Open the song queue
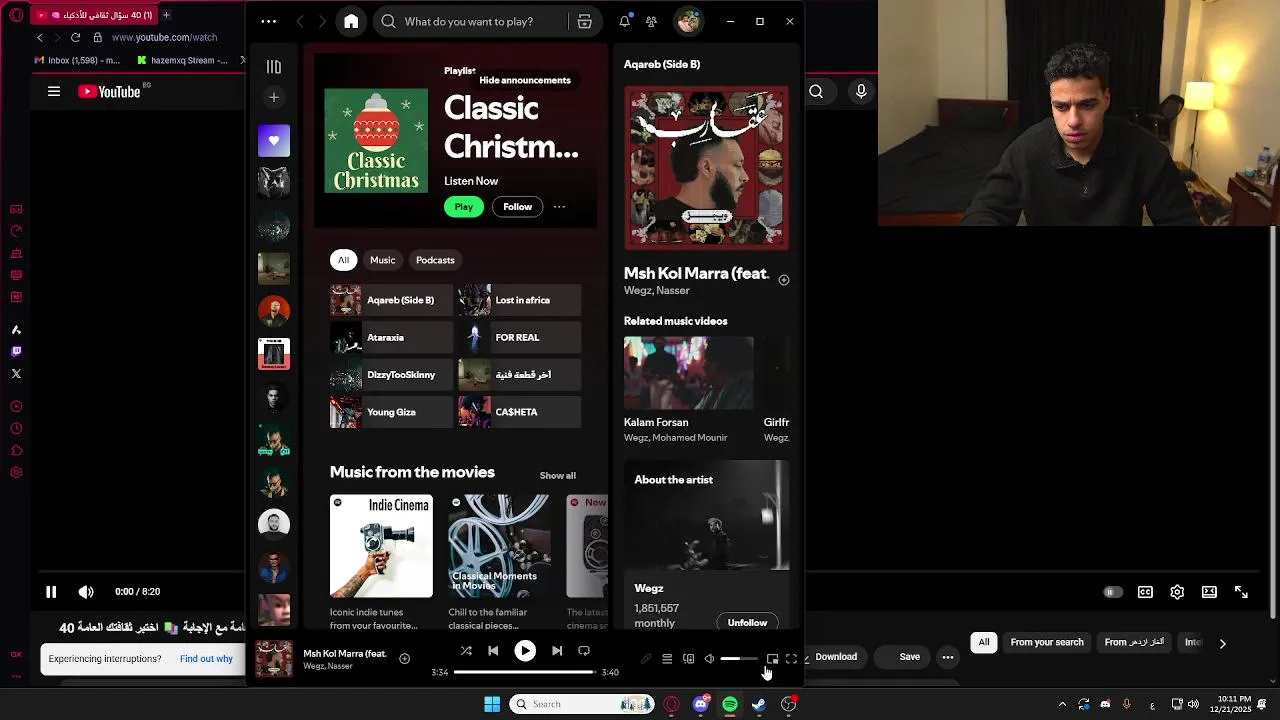The height and width of the screenshot is (720, 1280). tap(667, 659)
